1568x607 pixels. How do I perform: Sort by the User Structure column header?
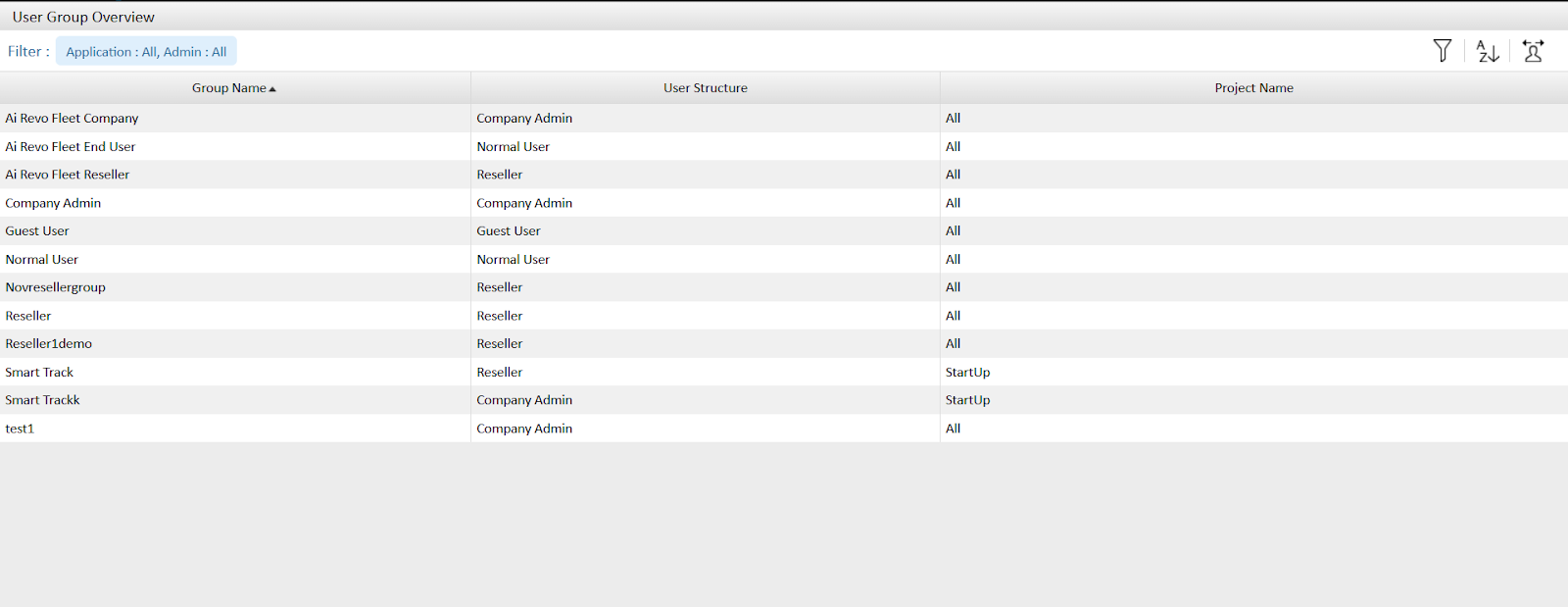coord(705,88)
